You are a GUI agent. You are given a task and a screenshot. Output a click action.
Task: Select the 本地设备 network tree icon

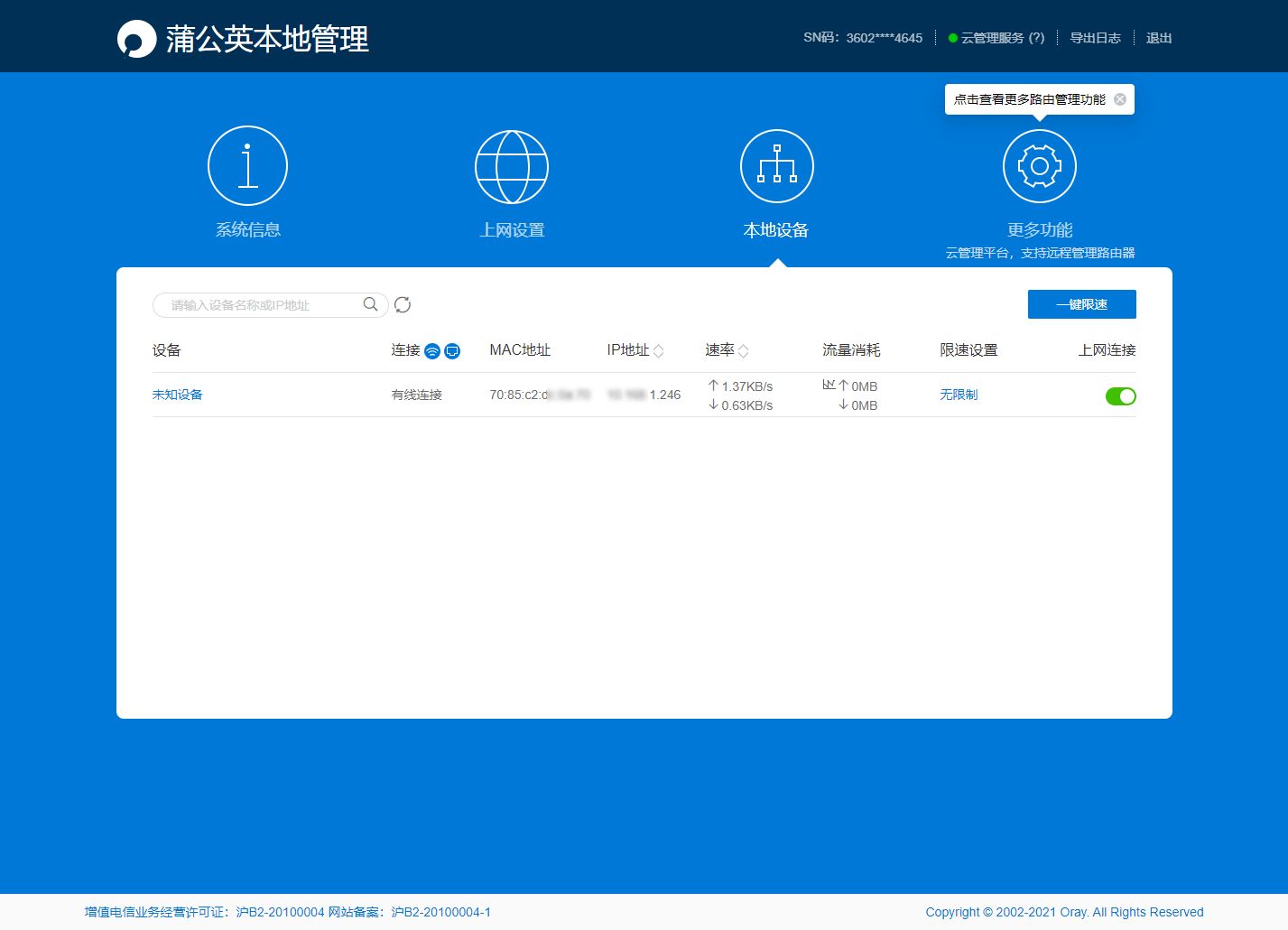tap(777, 167)
